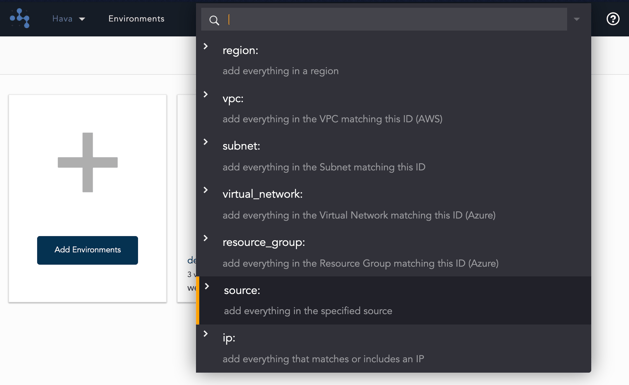The image size is (629, 385).
Task: Click the search magnifier icon
Action: [214, 20]
